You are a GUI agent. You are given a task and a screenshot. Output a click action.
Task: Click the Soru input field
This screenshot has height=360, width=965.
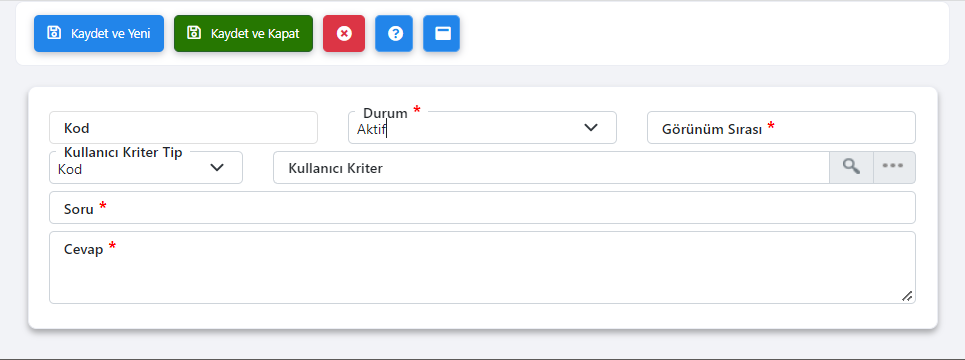[482, 208]
